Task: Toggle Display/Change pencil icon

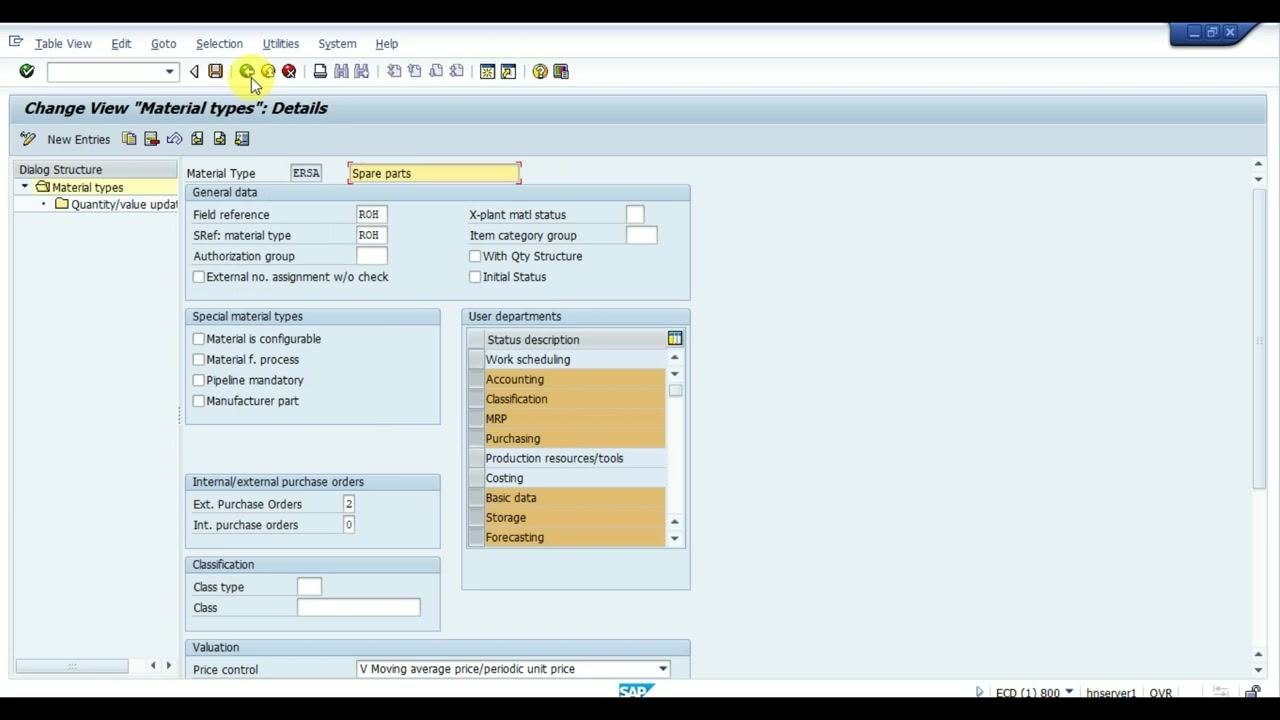Action: point(28,139)
